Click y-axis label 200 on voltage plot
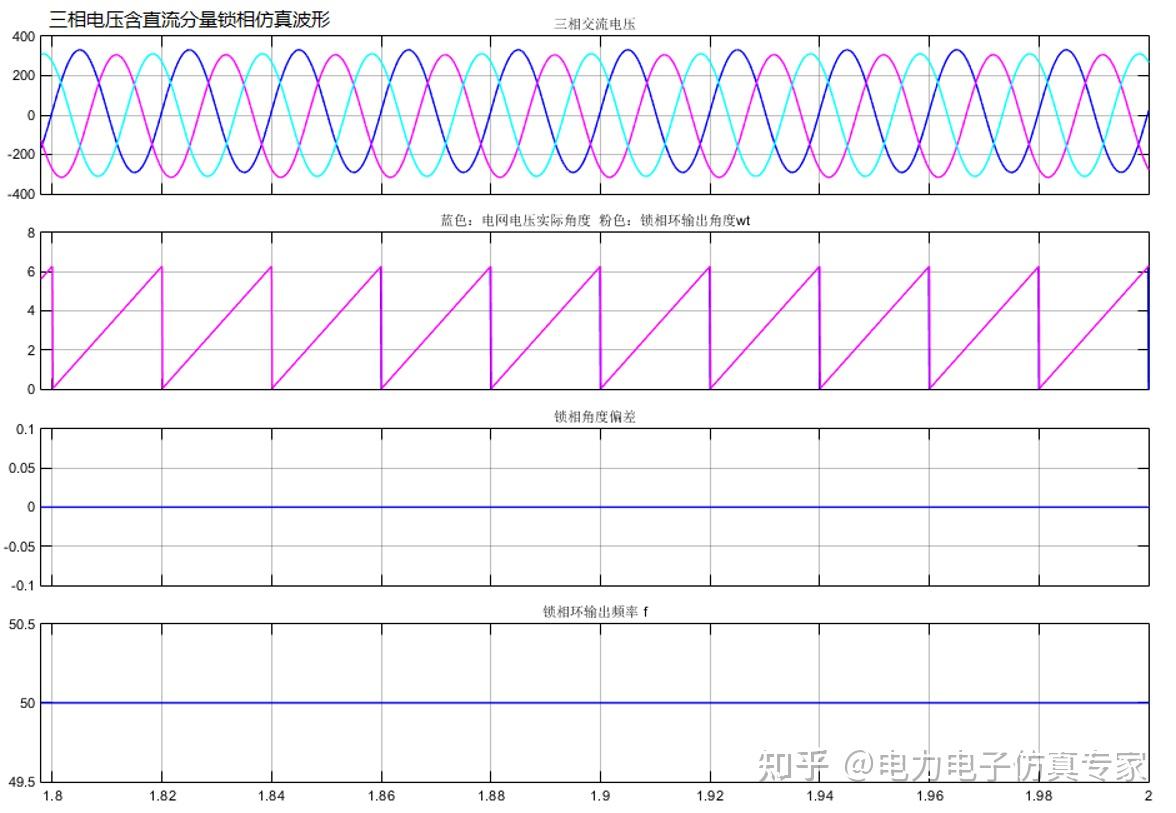 coord(23,76)
